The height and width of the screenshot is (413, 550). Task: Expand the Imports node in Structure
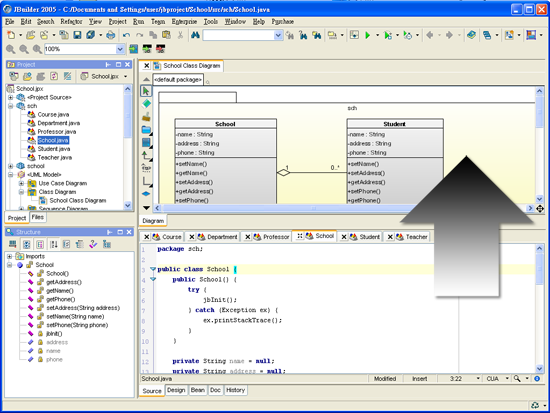point(9,257)
